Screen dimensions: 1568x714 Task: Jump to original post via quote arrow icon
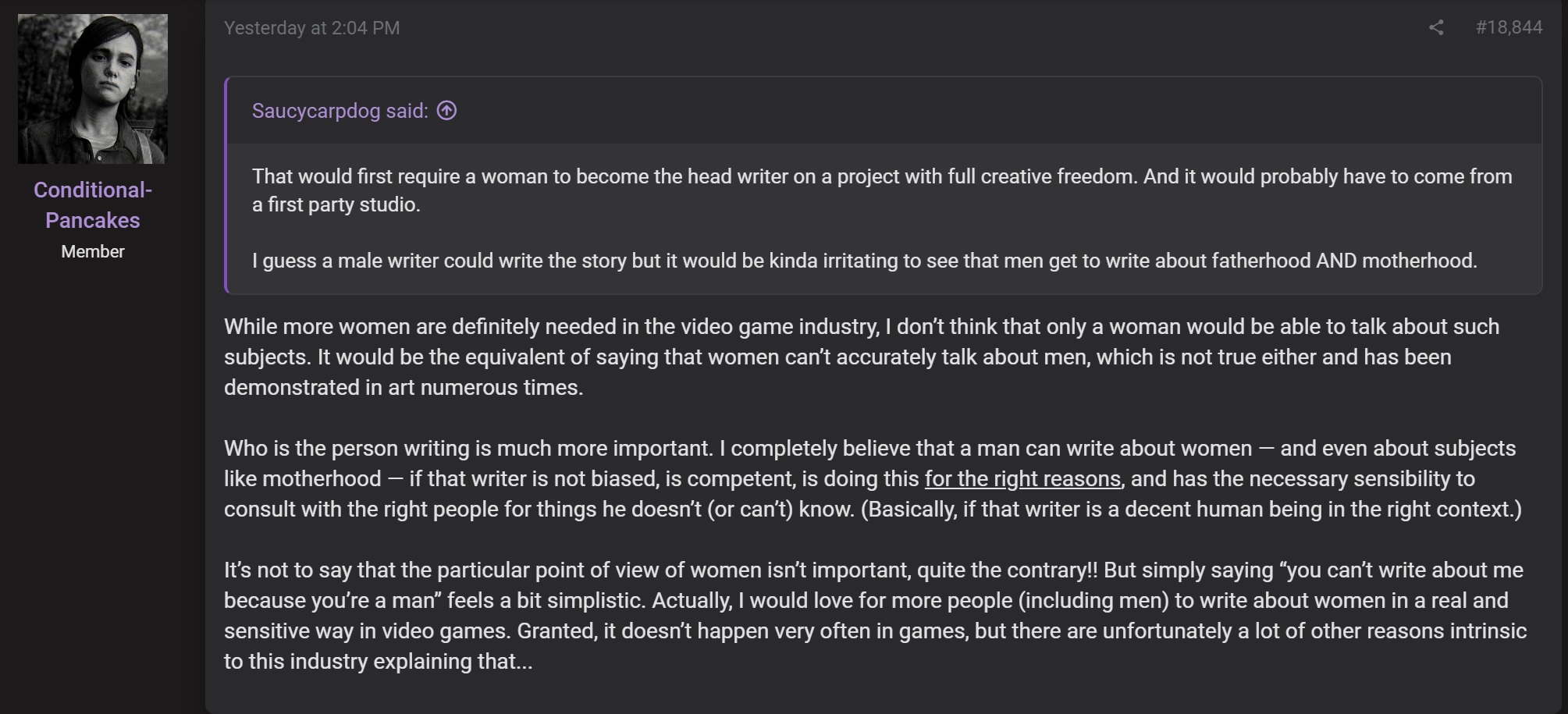(x=446, y=111)
